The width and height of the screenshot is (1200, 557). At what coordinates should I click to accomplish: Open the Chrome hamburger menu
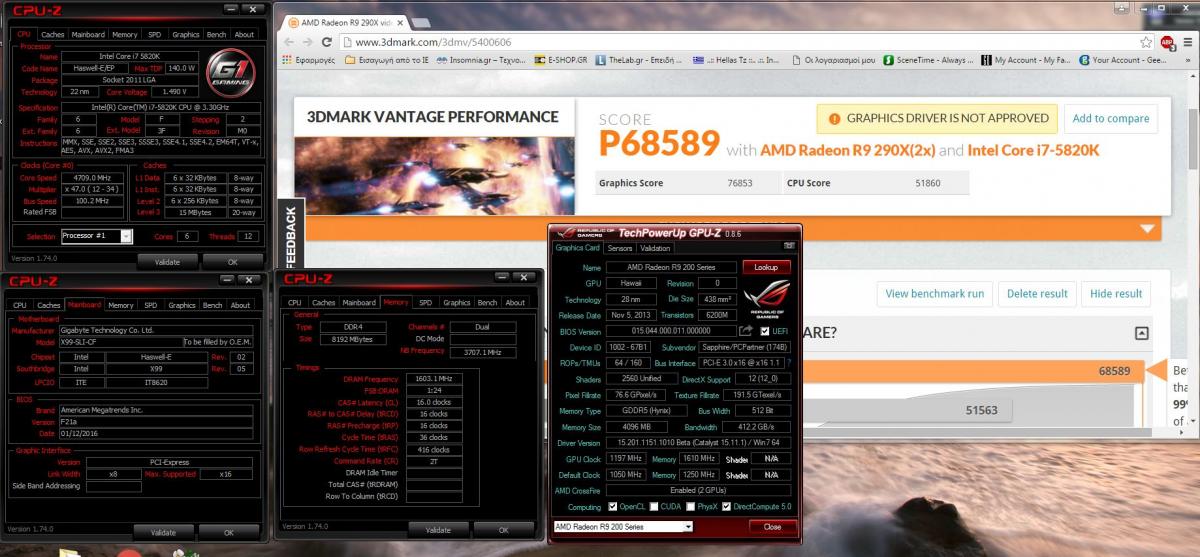(x=1186, y=42)
